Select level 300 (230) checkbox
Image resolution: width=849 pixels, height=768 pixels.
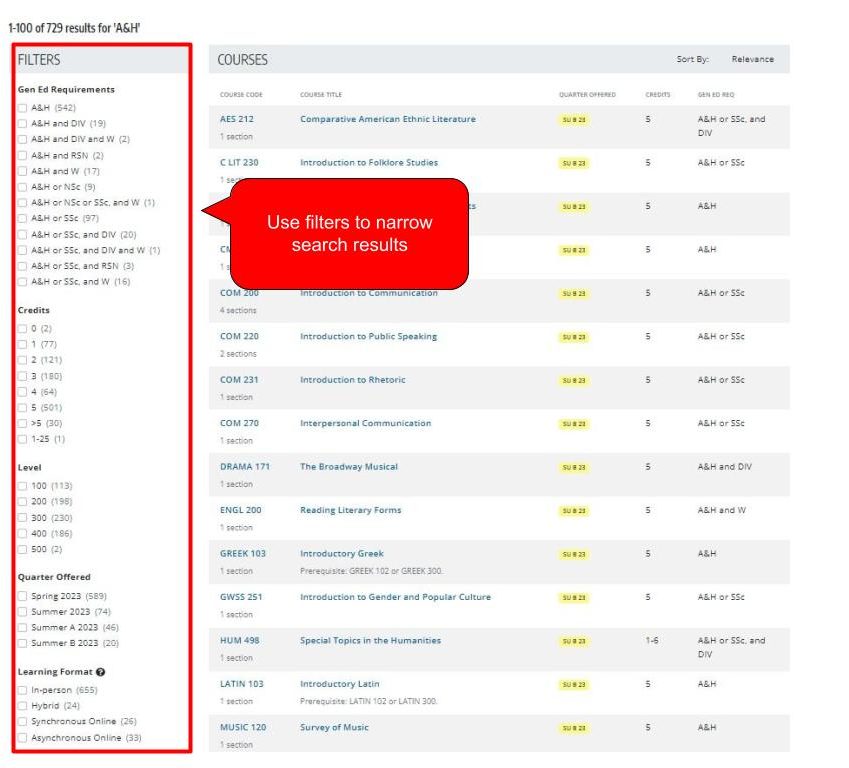click(x=22, y=518)
